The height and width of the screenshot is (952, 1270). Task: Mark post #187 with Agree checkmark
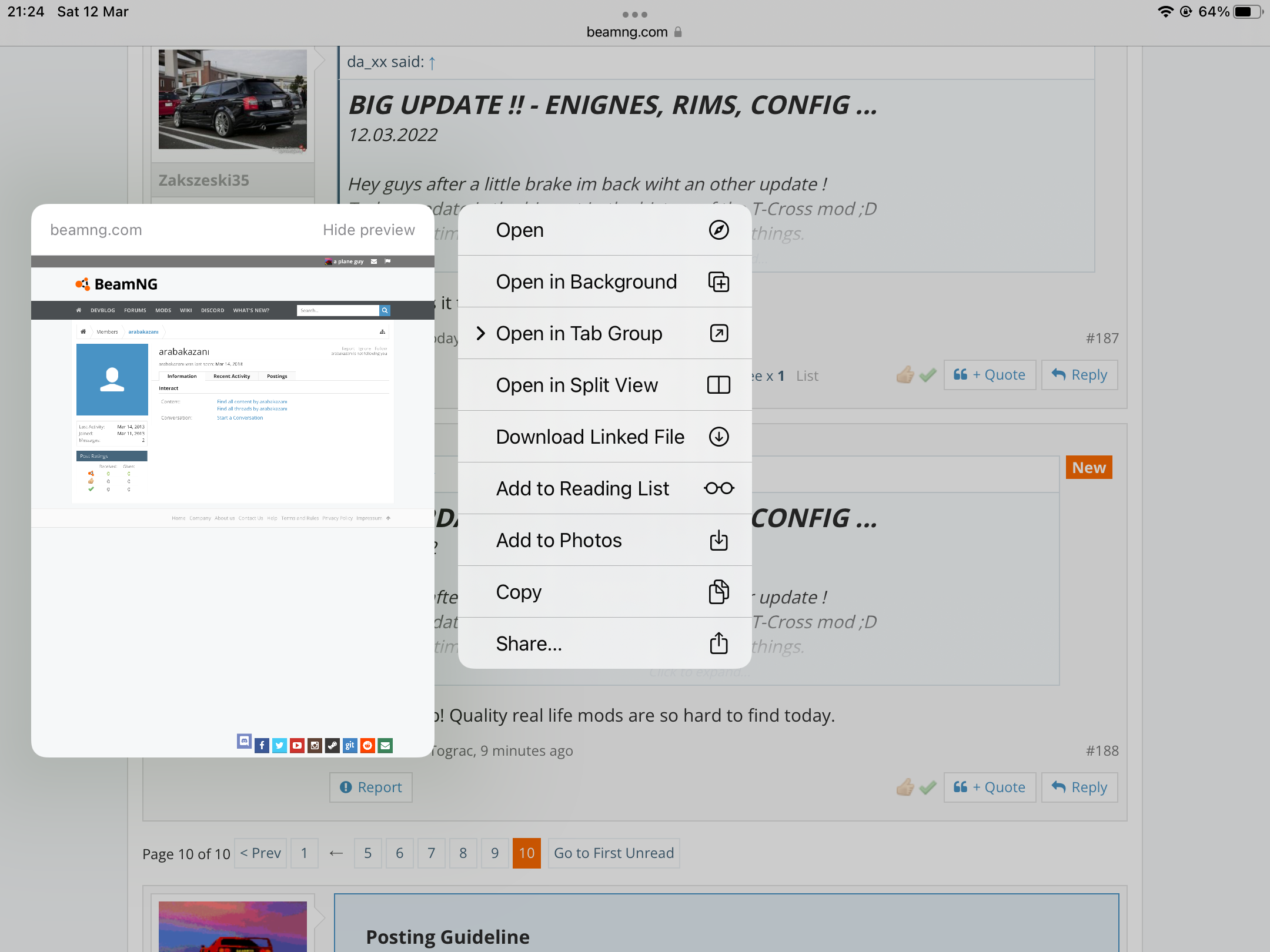tap(928, 375)
